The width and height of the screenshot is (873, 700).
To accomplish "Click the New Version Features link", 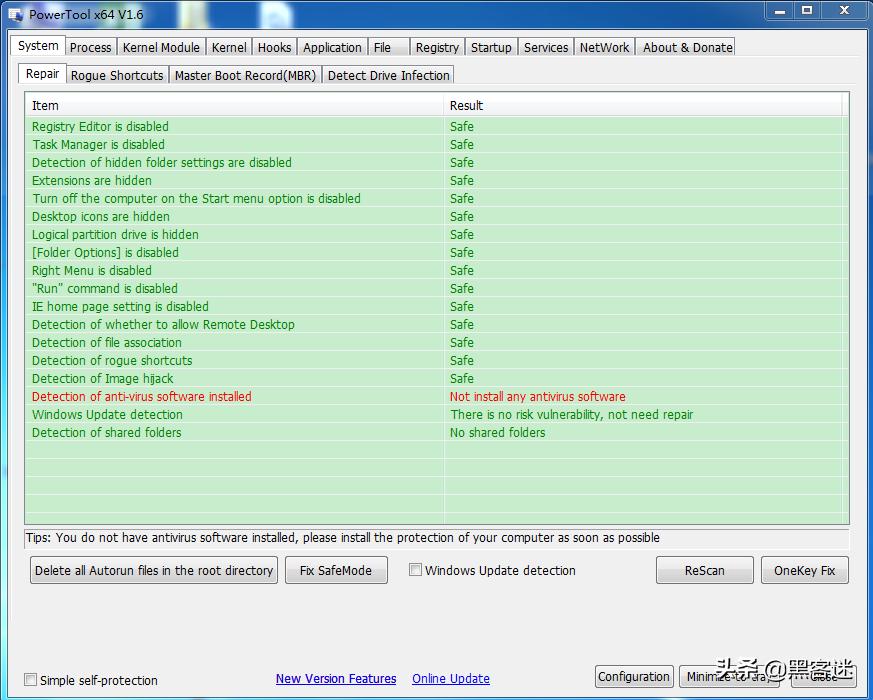I will click(336, 679).
